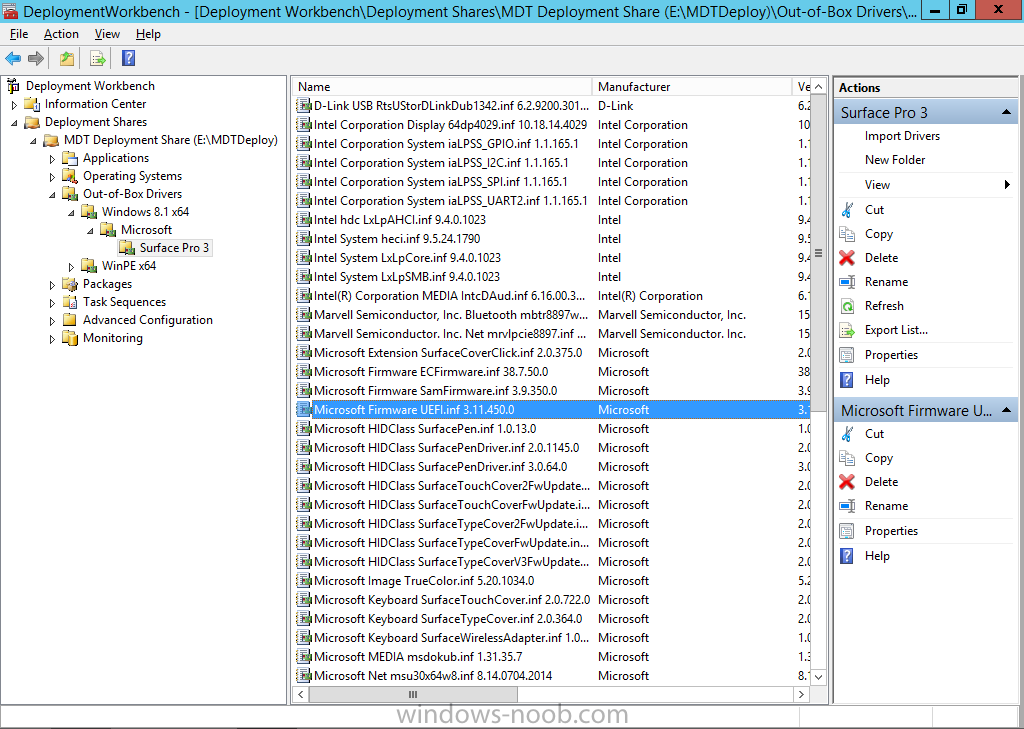
Task: Click the blue Help toolbar icon
Action: [x=129, y=58]
